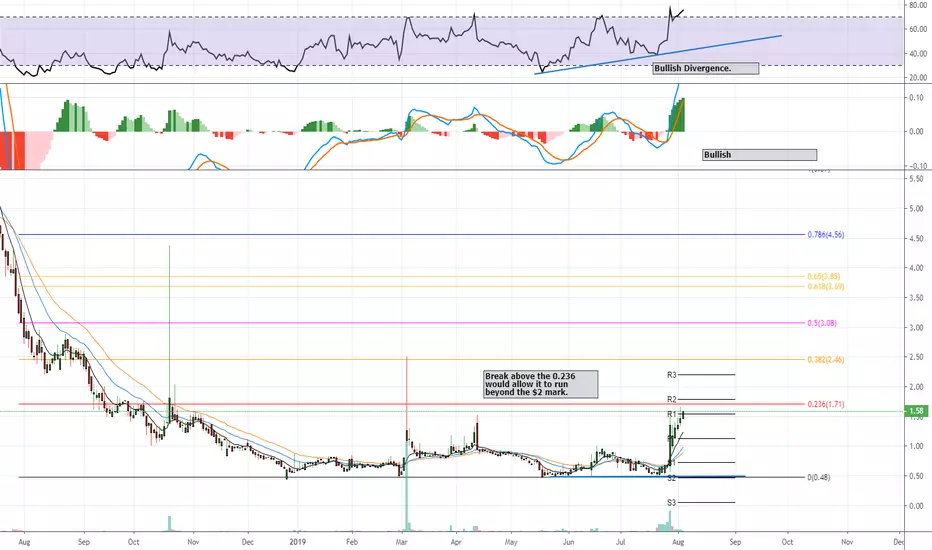Click the 'Bullish Divergence.' annotation label
Image resolution: width=932 pixels, height=550 pixels.
tap(706, 68)
